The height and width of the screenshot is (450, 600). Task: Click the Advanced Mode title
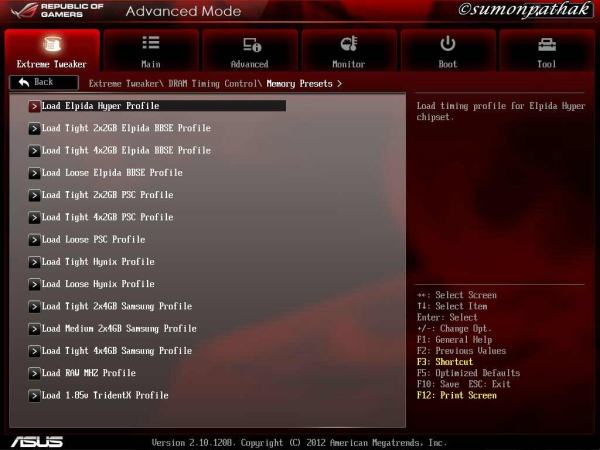point(183,11)
